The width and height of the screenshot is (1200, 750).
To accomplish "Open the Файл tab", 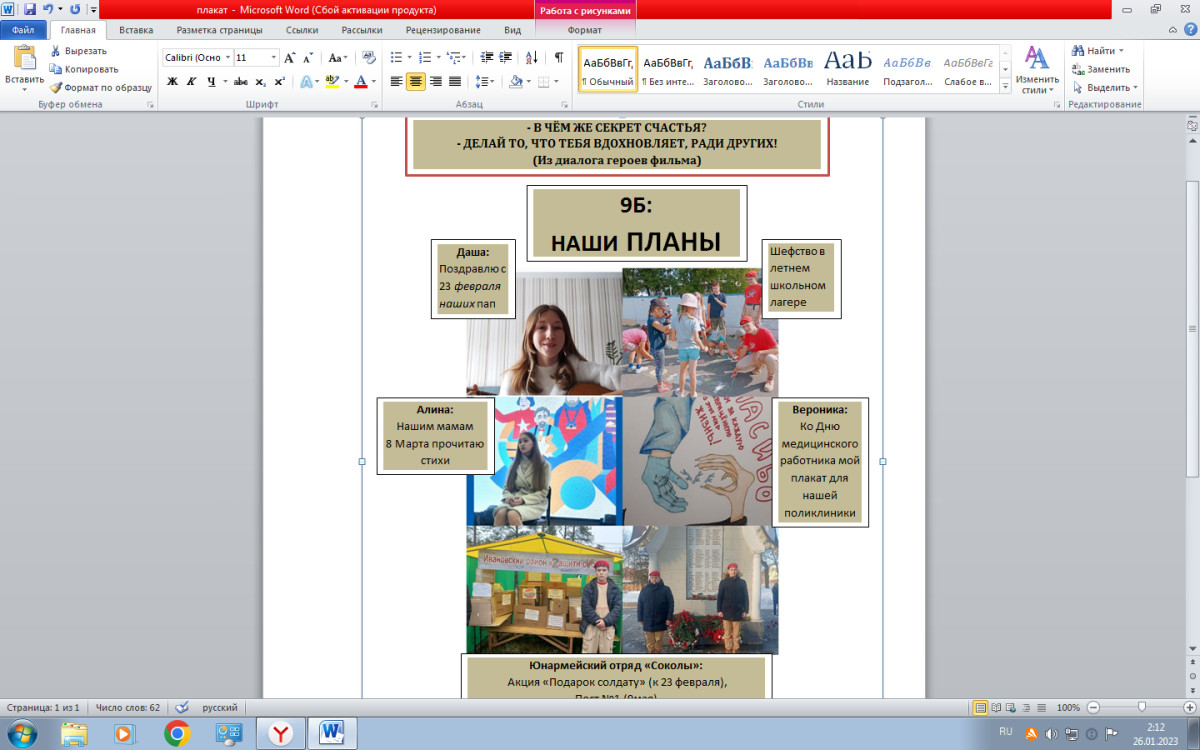I will 24,31.
